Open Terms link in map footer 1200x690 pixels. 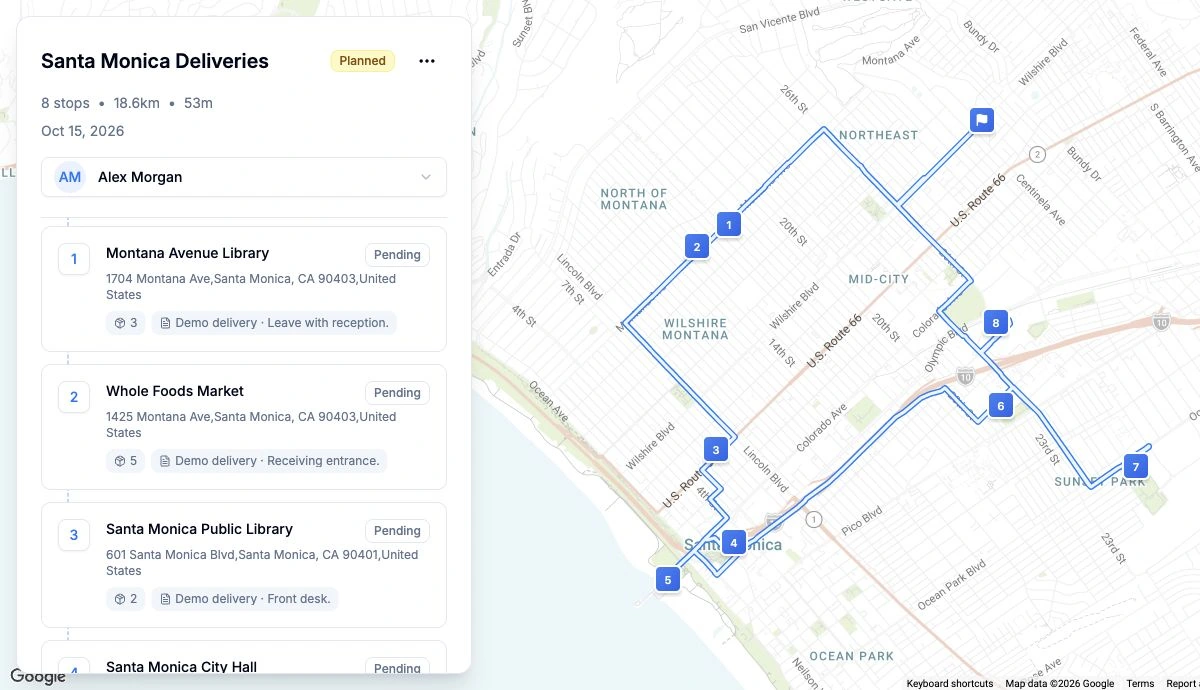[x=1140, y=684]
